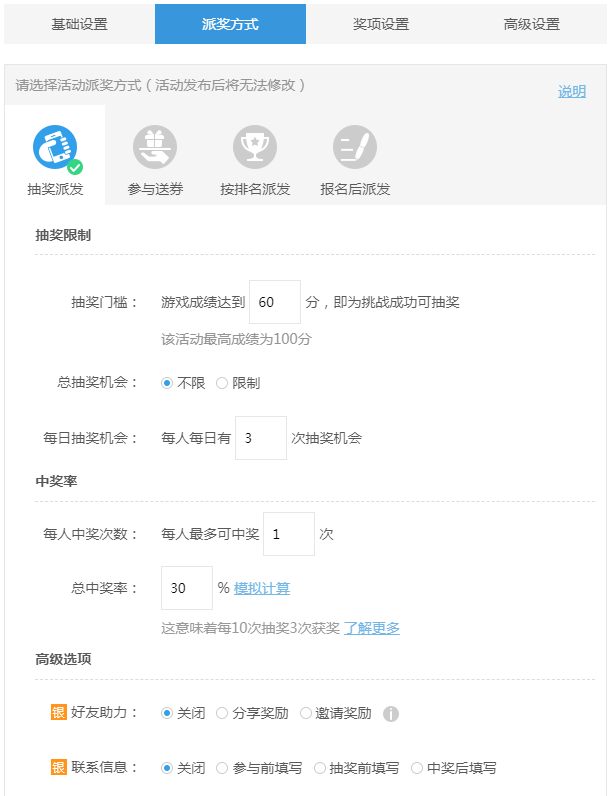The height and width of the screenshot is (796, 611).
Task: Select 限制 for 总抽奖机会
Action: pos(222,383)
